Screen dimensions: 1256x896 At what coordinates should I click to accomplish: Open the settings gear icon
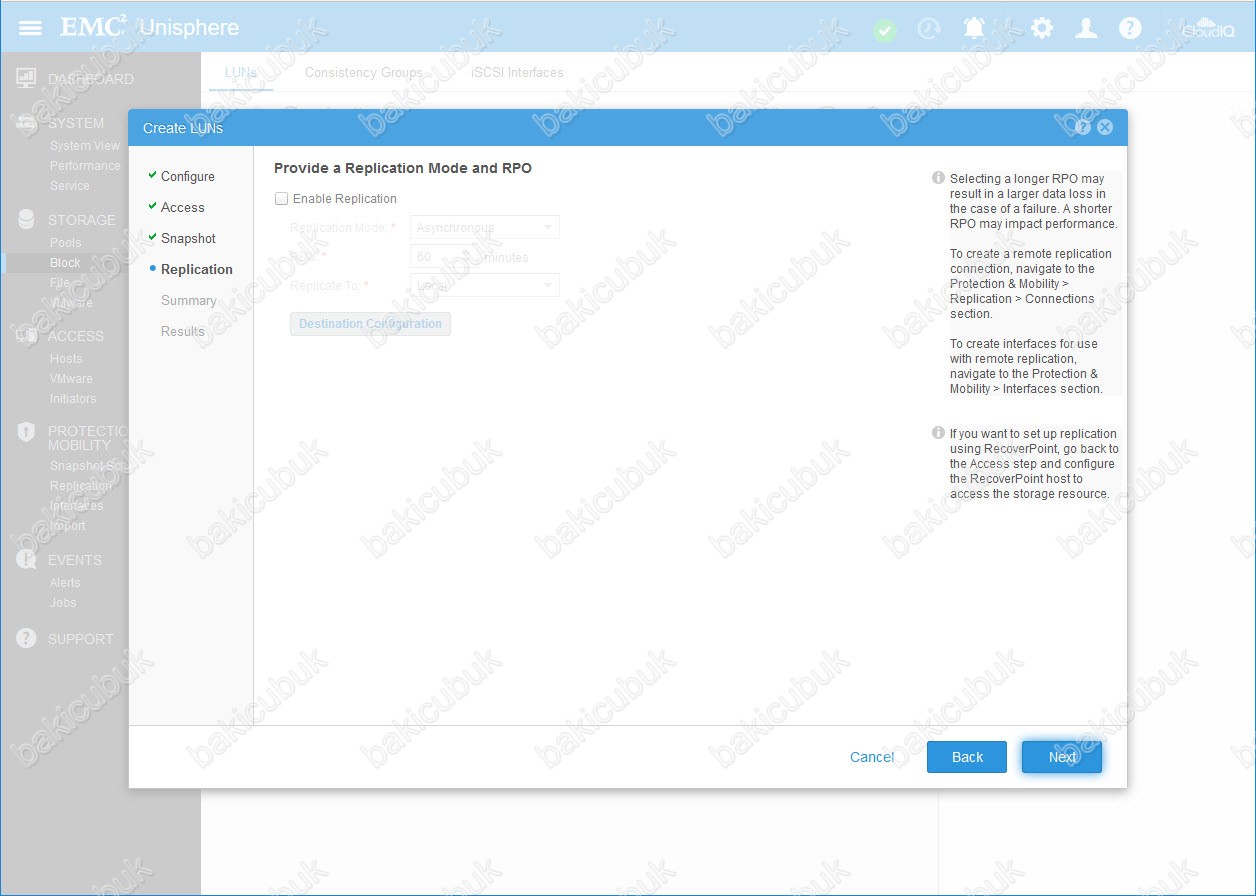[1042, 28]
